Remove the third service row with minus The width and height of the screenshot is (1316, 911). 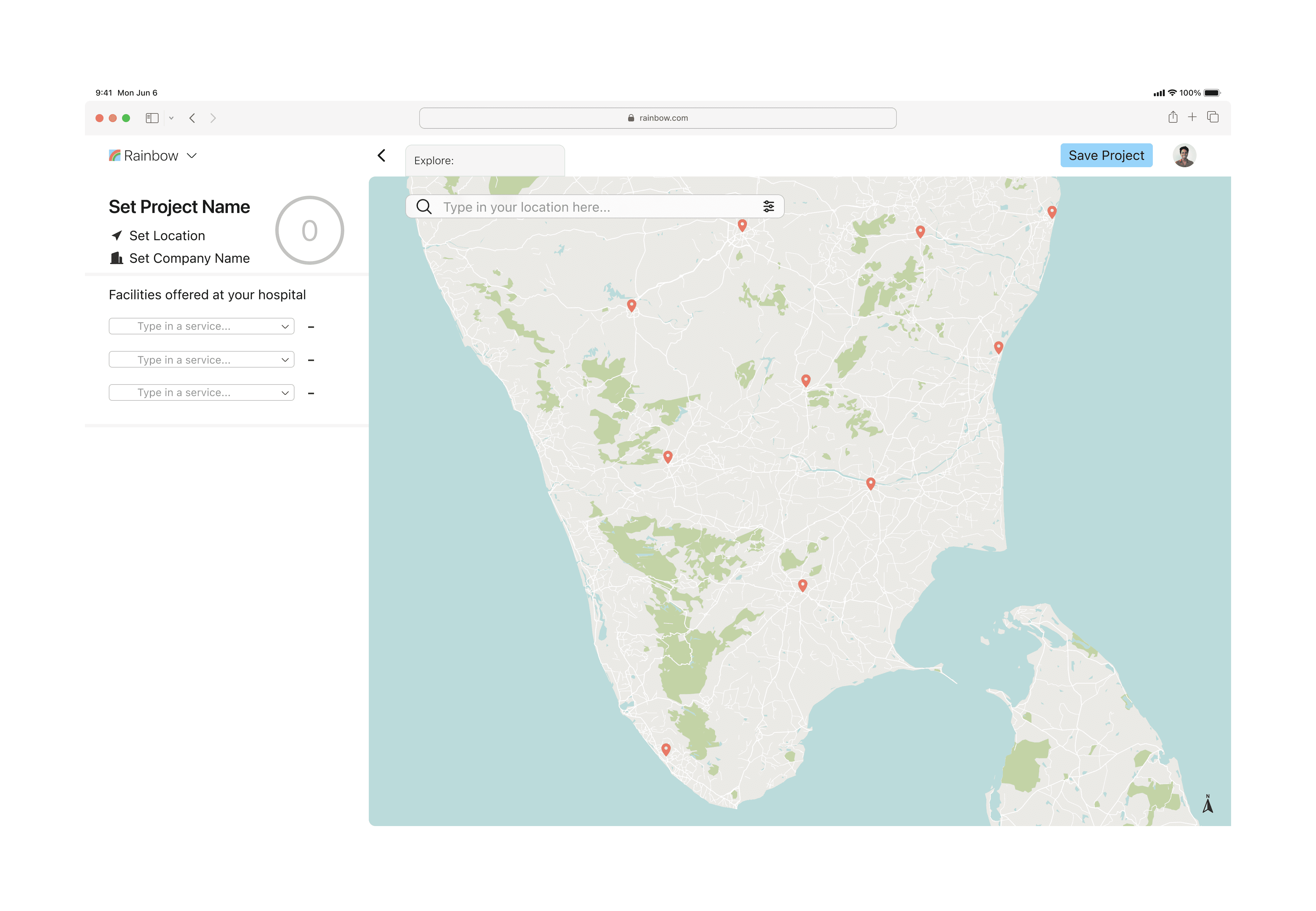(x=311, y=393)
